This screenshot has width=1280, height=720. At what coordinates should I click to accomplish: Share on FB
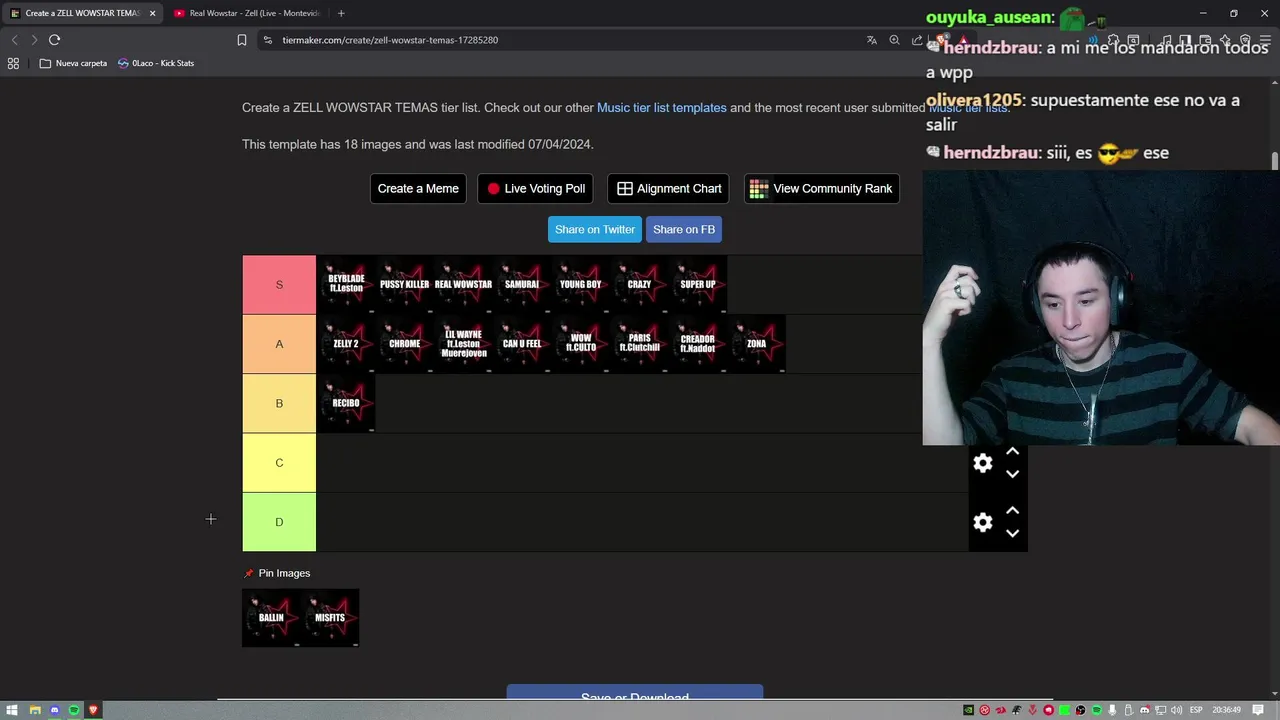coord(684,229)
